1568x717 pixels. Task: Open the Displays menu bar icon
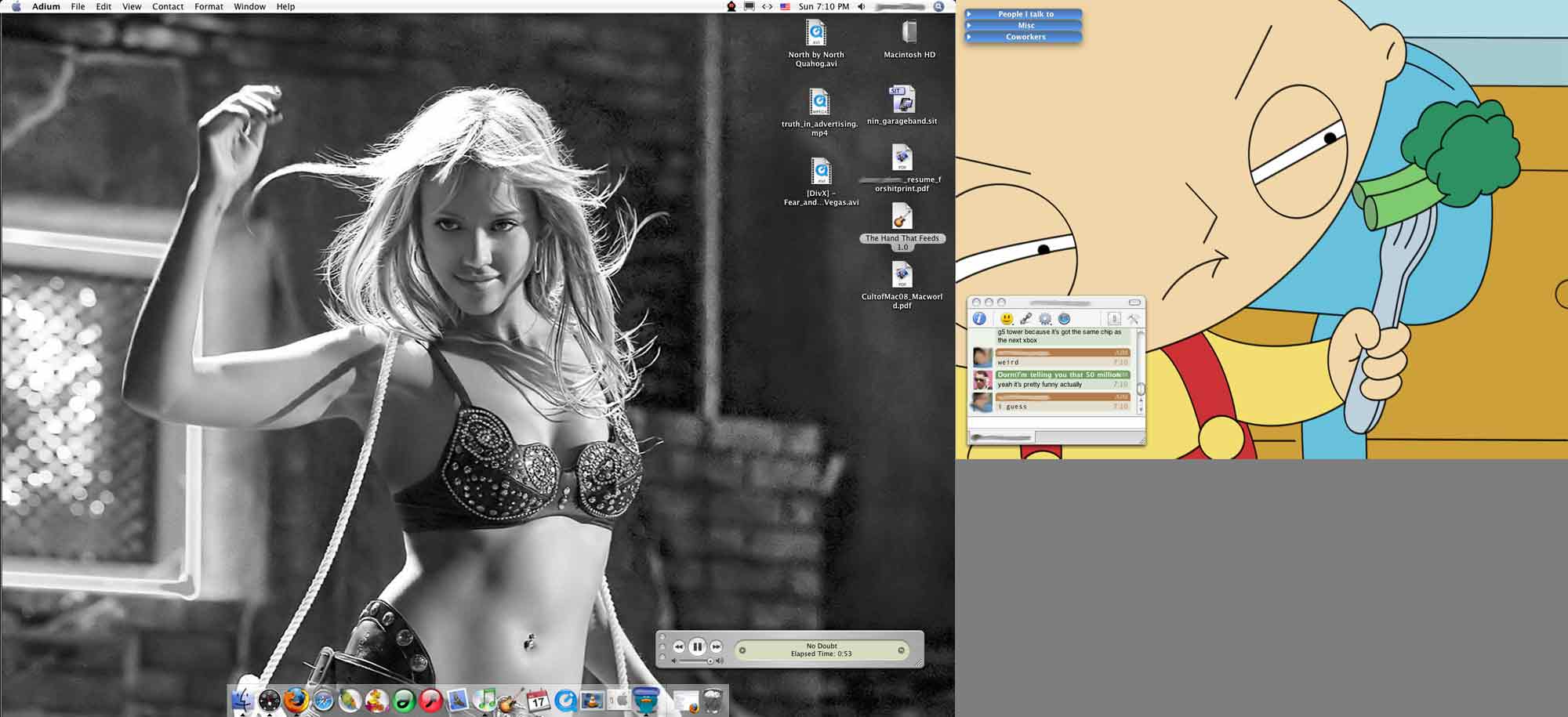pos(750,6)
